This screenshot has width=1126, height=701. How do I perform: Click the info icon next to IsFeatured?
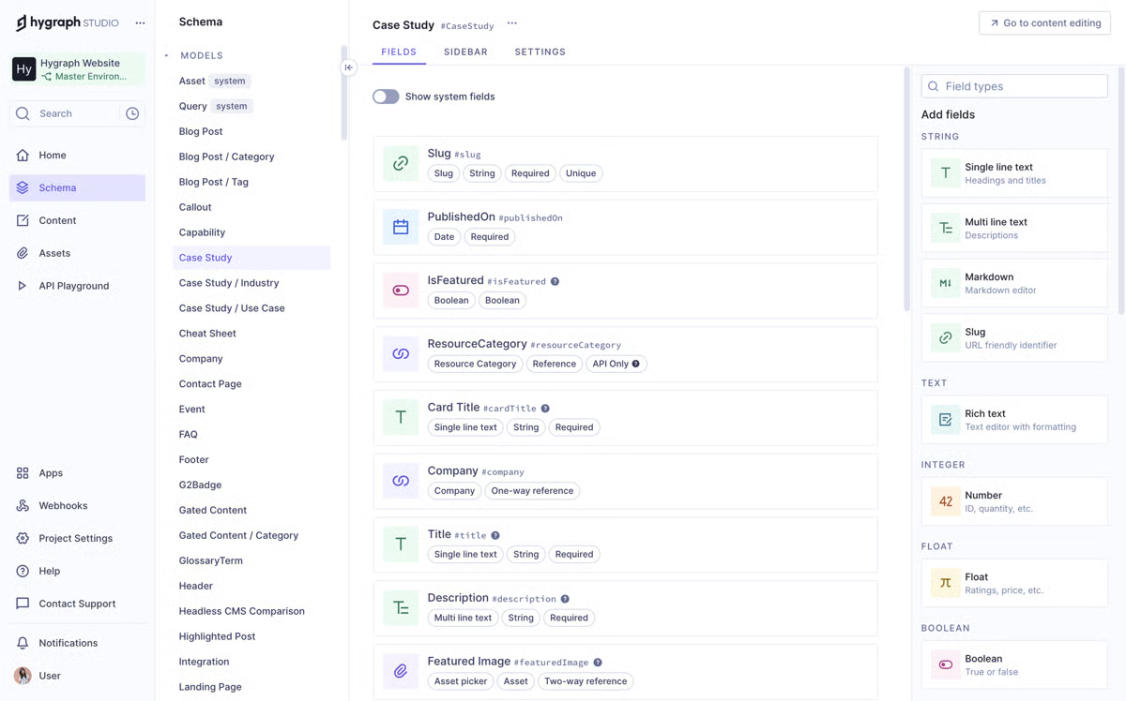tap(555, 282)
